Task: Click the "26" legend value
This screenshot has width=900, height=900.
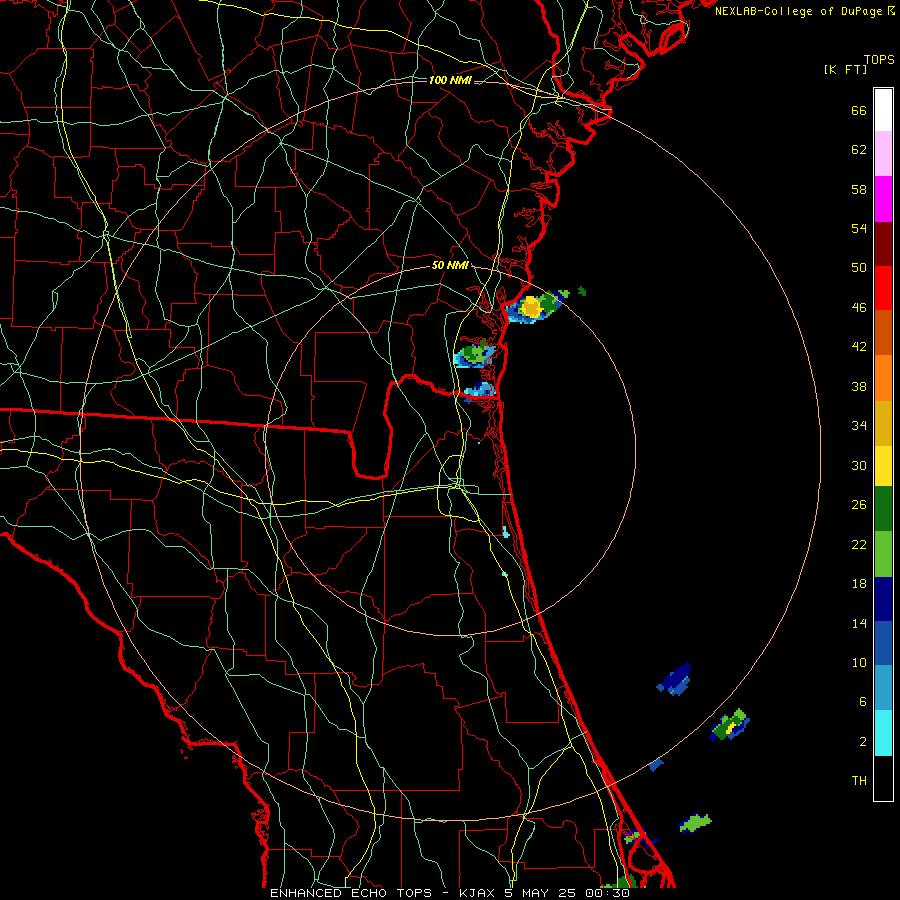Action: tap(859, 505)
